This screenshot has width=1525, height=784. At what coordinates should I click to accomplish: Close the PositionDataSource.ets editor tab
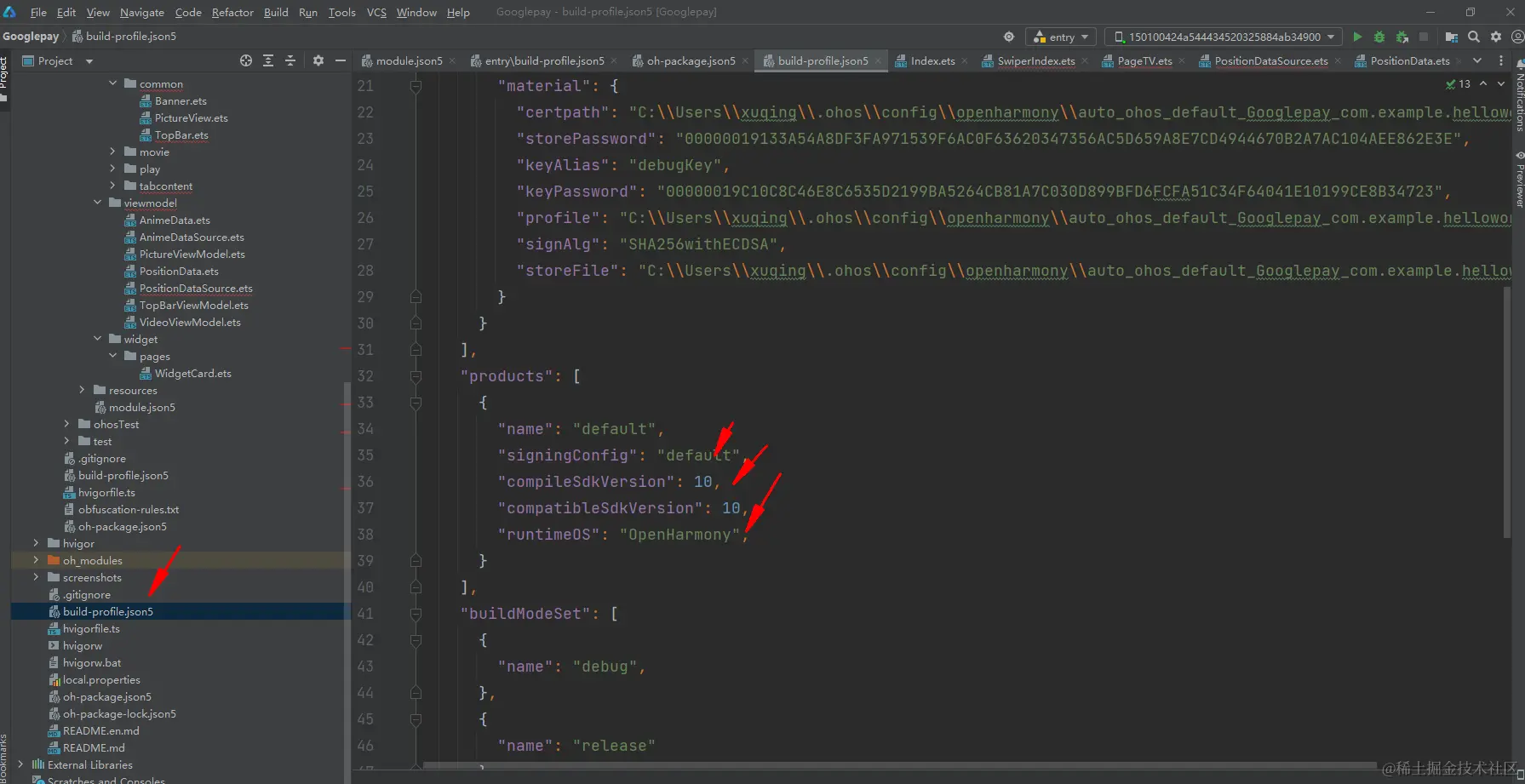pos(1338,61)
